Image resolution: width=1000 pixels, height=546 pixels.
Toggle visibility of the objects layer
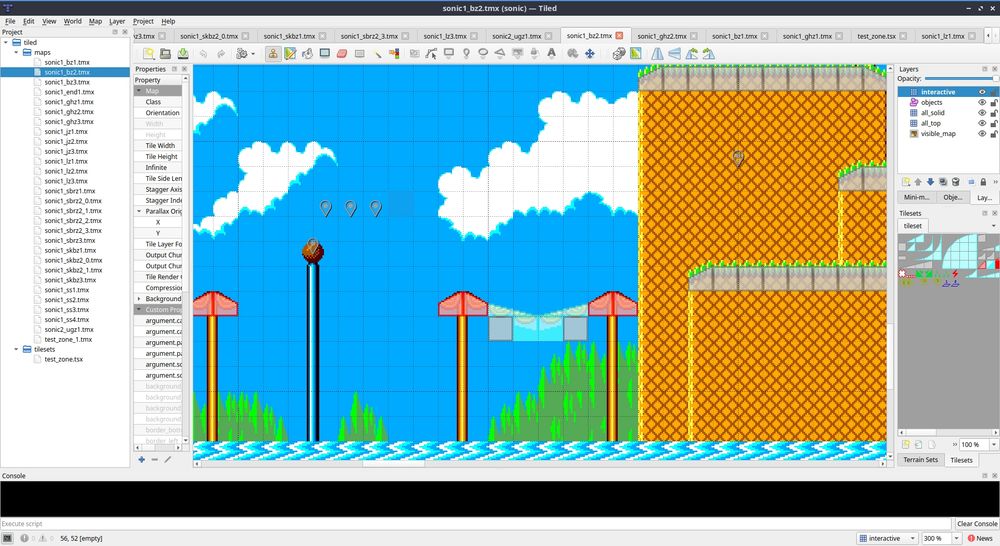[x=982, y=102]
